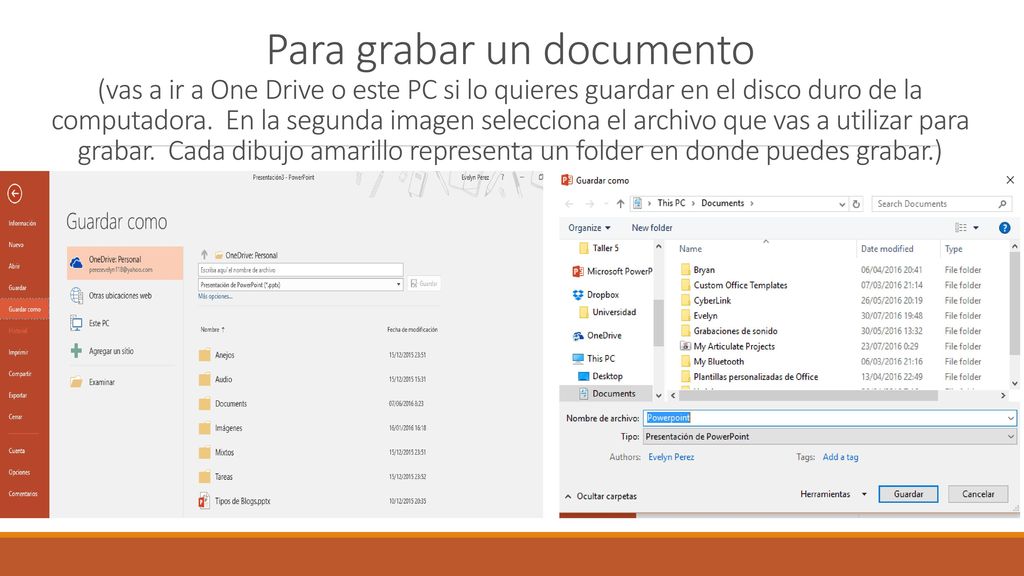
Task: Click the Más opciones link
Action: [x=216, y=296]
